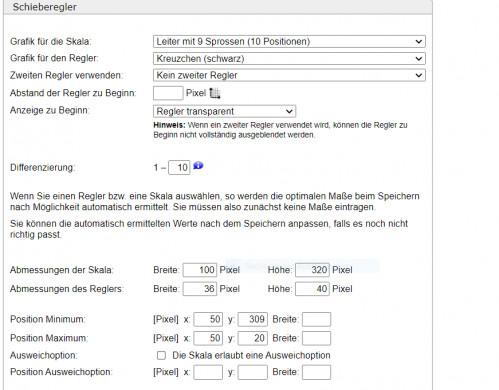Enable the Ausweichoption checkbox

161,356
